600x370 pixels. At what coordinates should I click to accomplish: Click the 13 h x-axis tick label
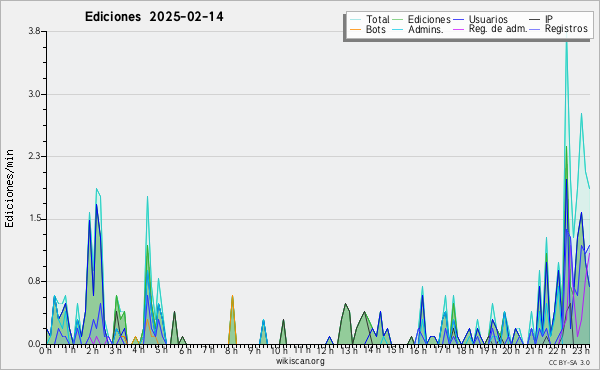(x=349, y=350)
